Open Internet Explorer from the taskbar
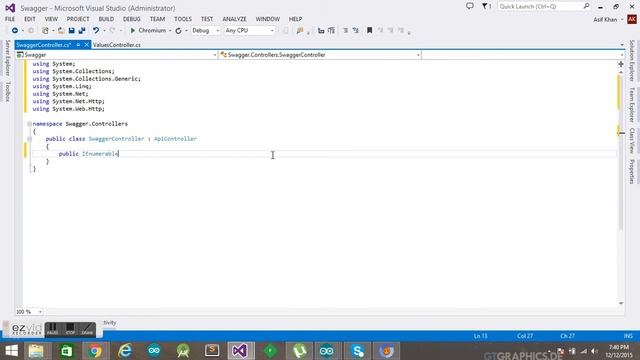This screenshot has width=640, height=360. (x=124, y=351)
